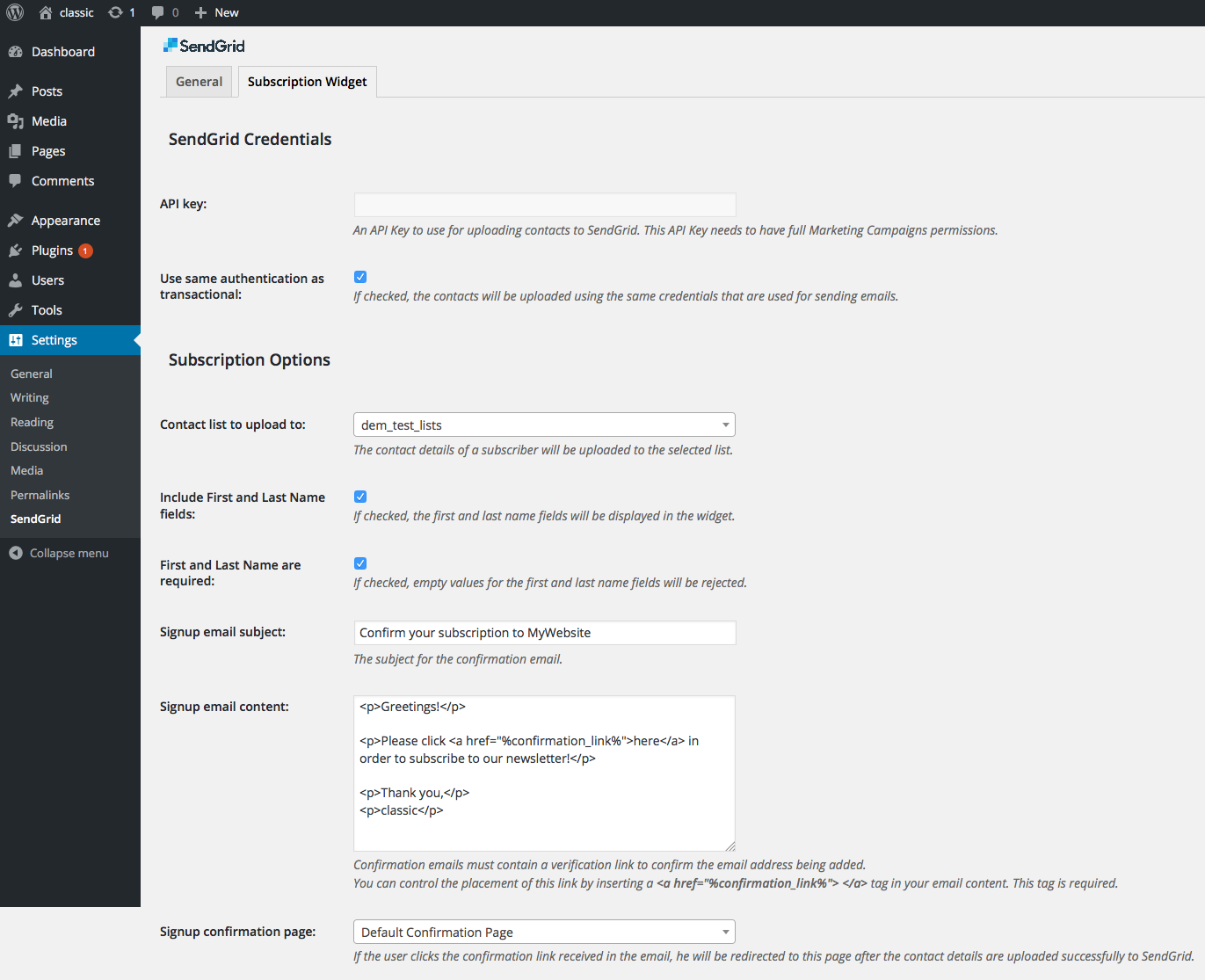Image resolution: width=1205 pixels, height=980 pixels.
Task: Click the API key input field
Action: pyautogui.click(x=544, y=205)
